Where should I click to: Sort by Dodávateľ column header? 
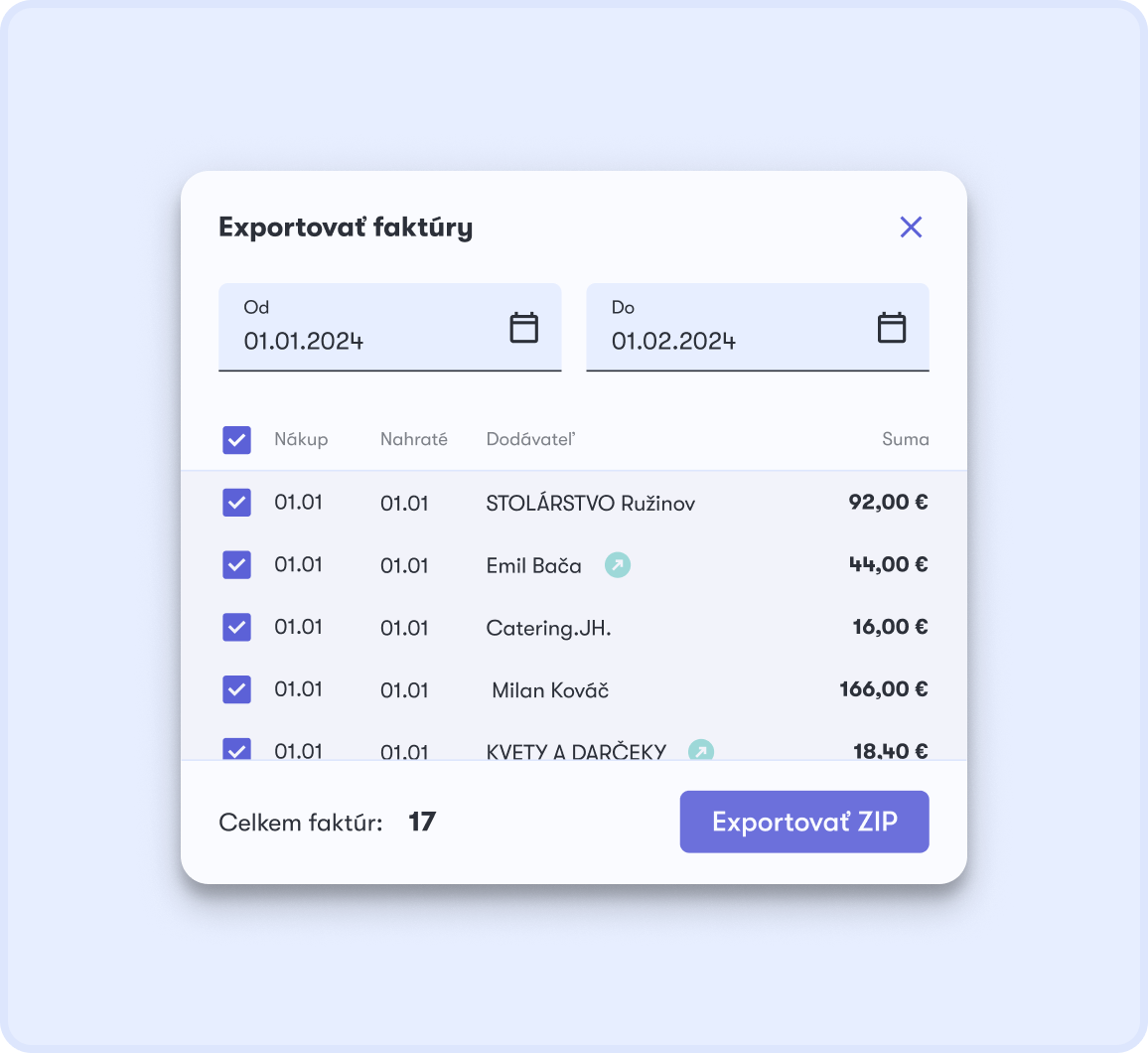531,439
